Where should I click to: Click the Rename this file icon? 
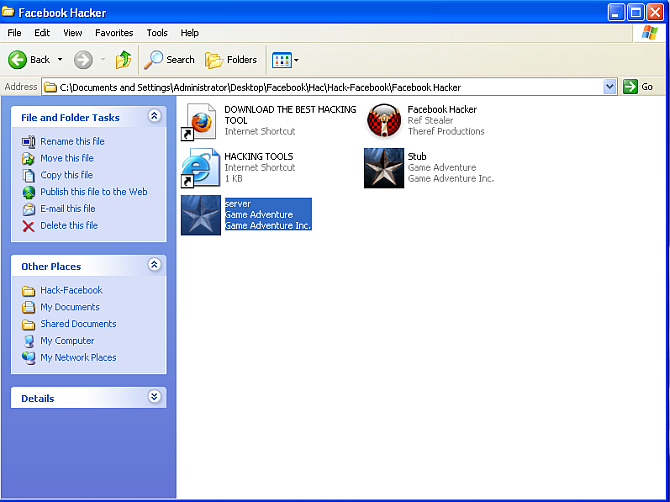click(x=29, y=141)
